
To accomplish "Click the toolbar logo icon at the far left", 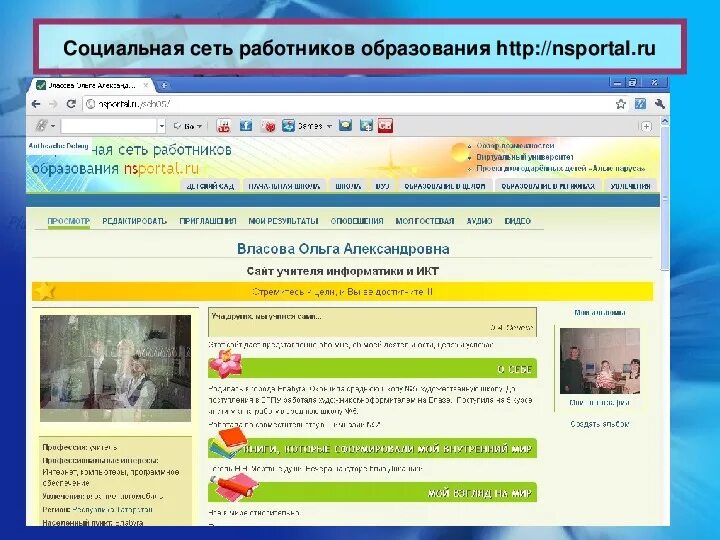I will click(41, 125).
